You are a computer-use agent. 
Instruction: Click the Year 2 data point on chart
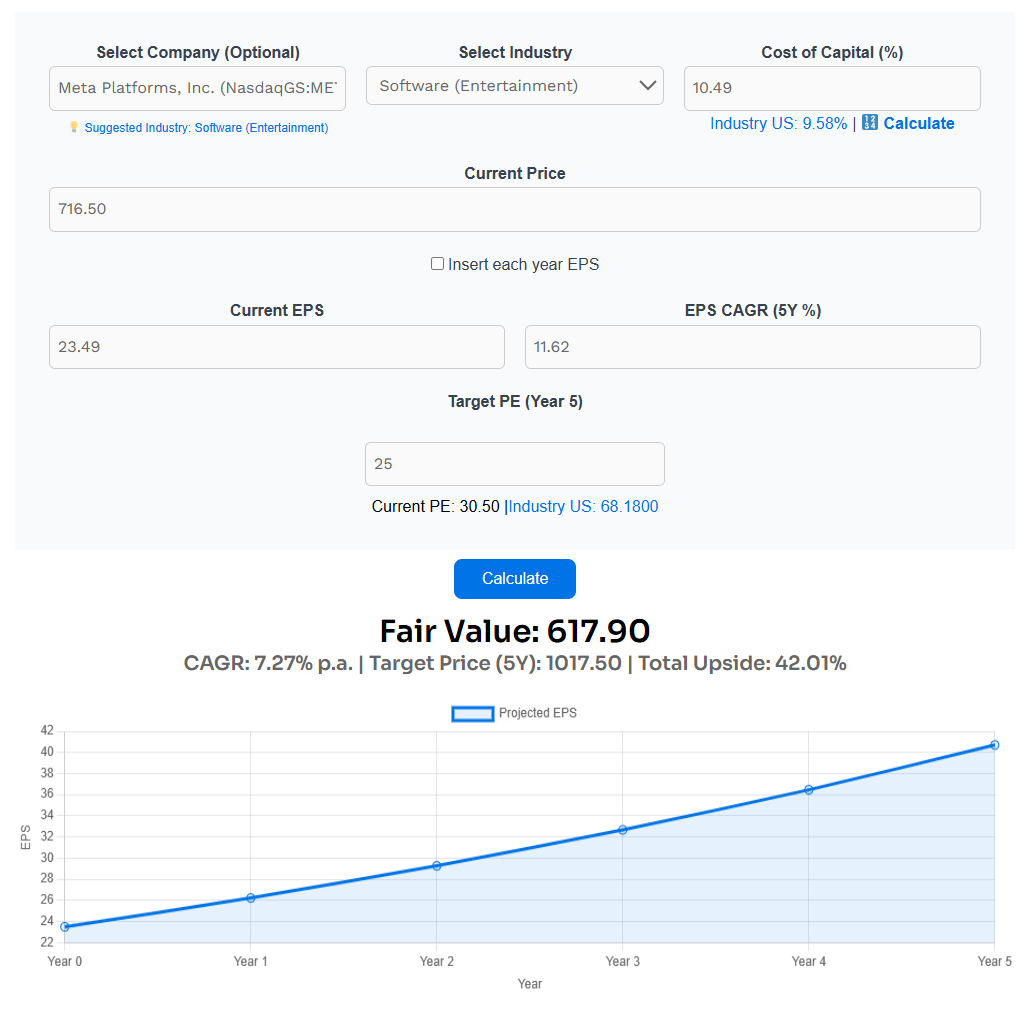[437, 865]
